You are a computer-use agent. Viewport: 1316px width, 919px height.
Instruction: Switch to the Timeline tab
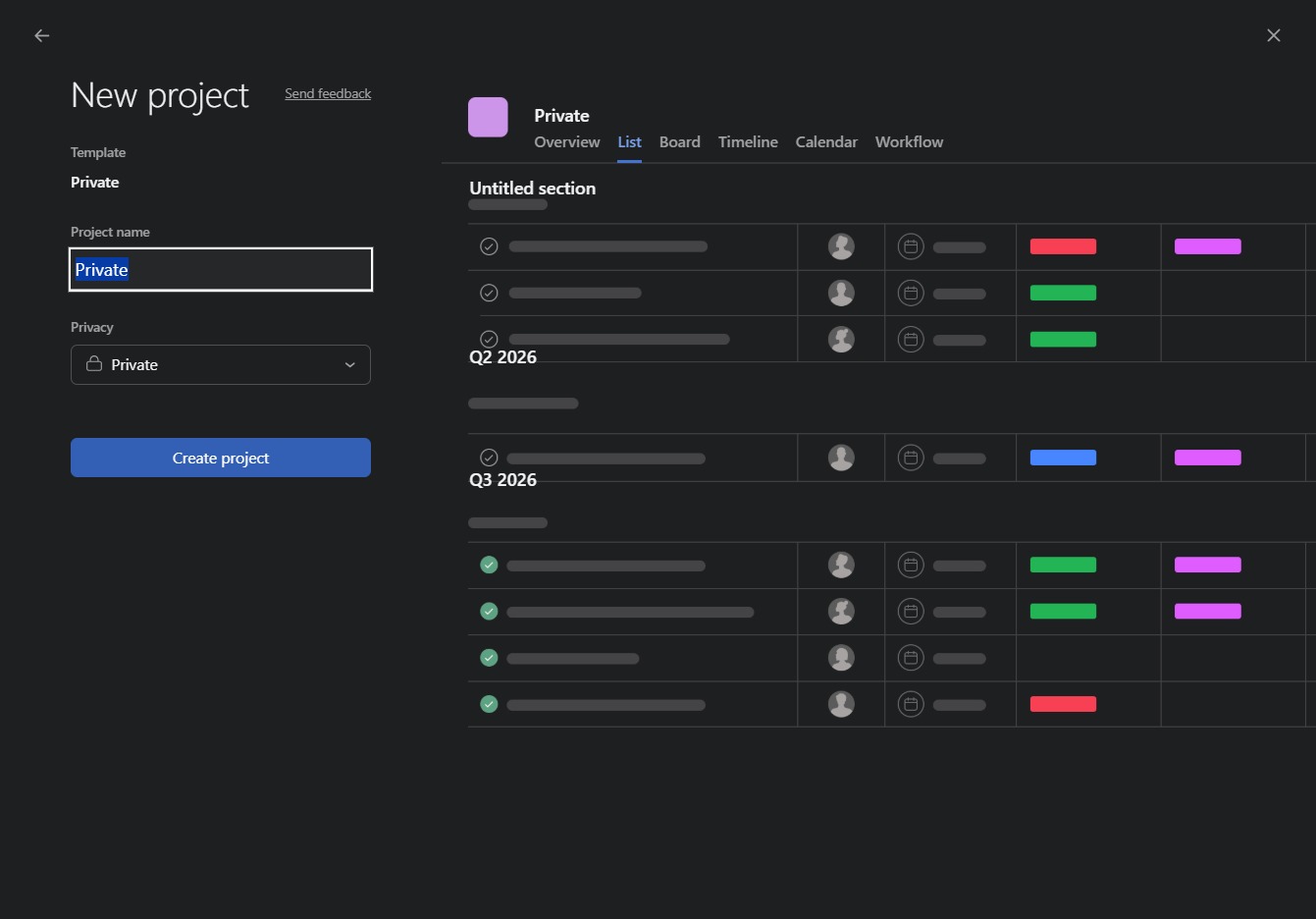pyautogui.click(x=748, y=142)
